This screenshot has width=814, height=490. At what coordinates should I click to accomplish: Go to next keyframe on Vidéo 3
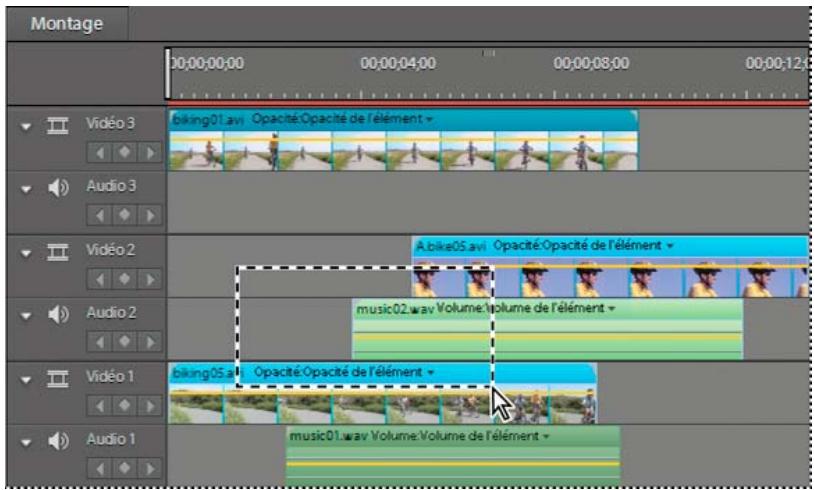[x=150, y=153]
